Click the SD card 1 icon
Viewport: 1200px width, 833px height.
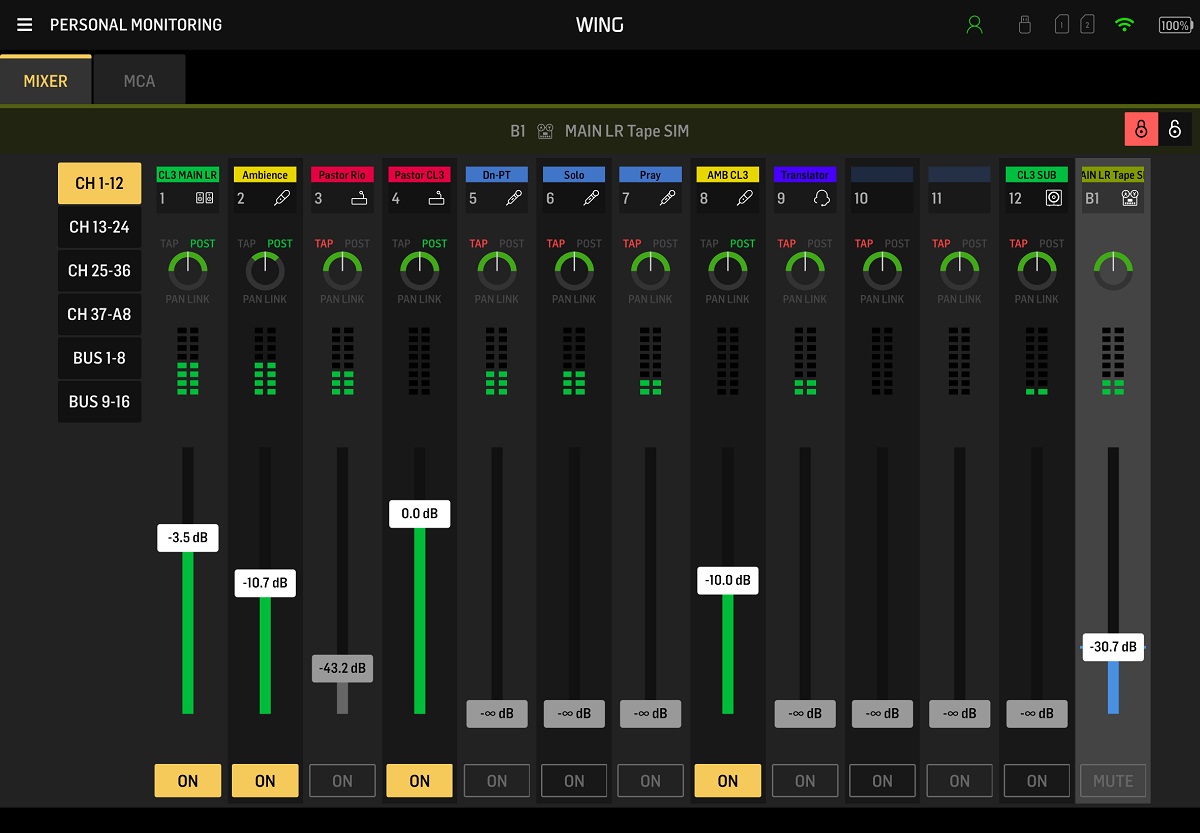[x=1062, y=25]
